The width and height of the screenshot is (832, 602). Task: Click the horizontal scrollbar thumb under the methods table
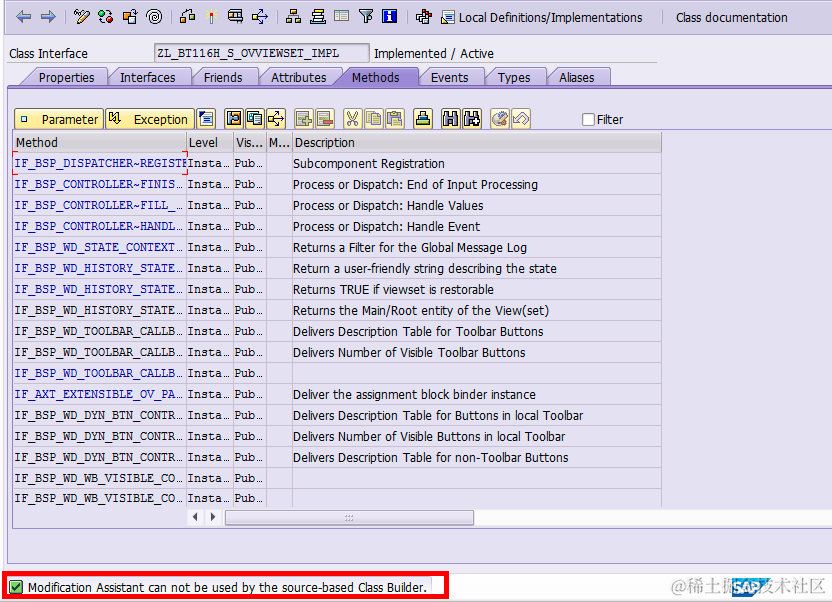click(349, 517)
